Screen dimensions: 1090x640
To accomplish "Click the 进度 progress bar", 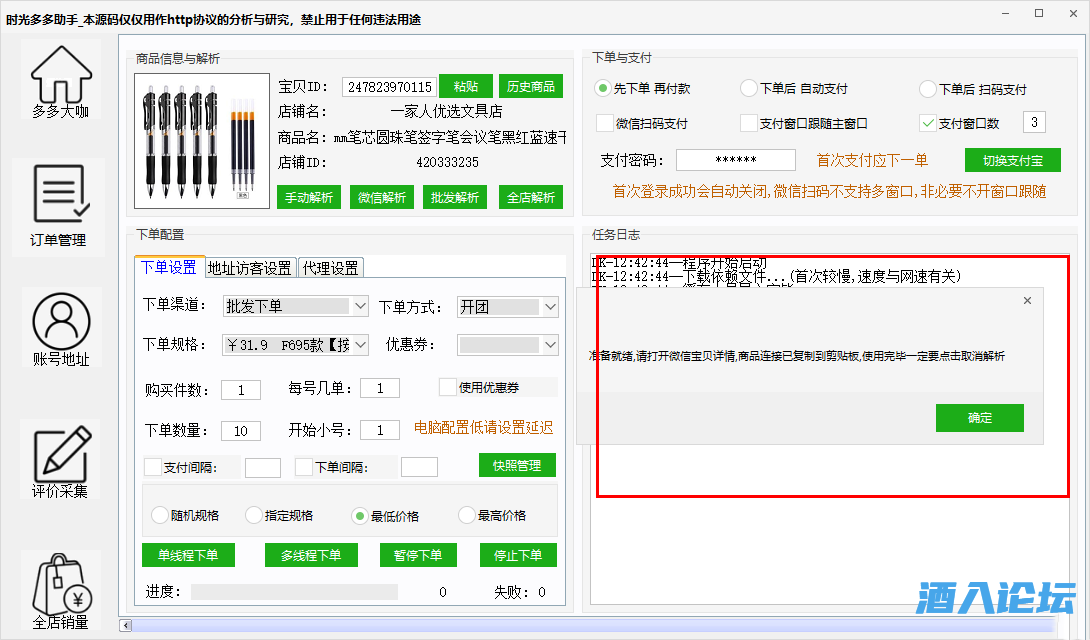I will click(294, 592).
